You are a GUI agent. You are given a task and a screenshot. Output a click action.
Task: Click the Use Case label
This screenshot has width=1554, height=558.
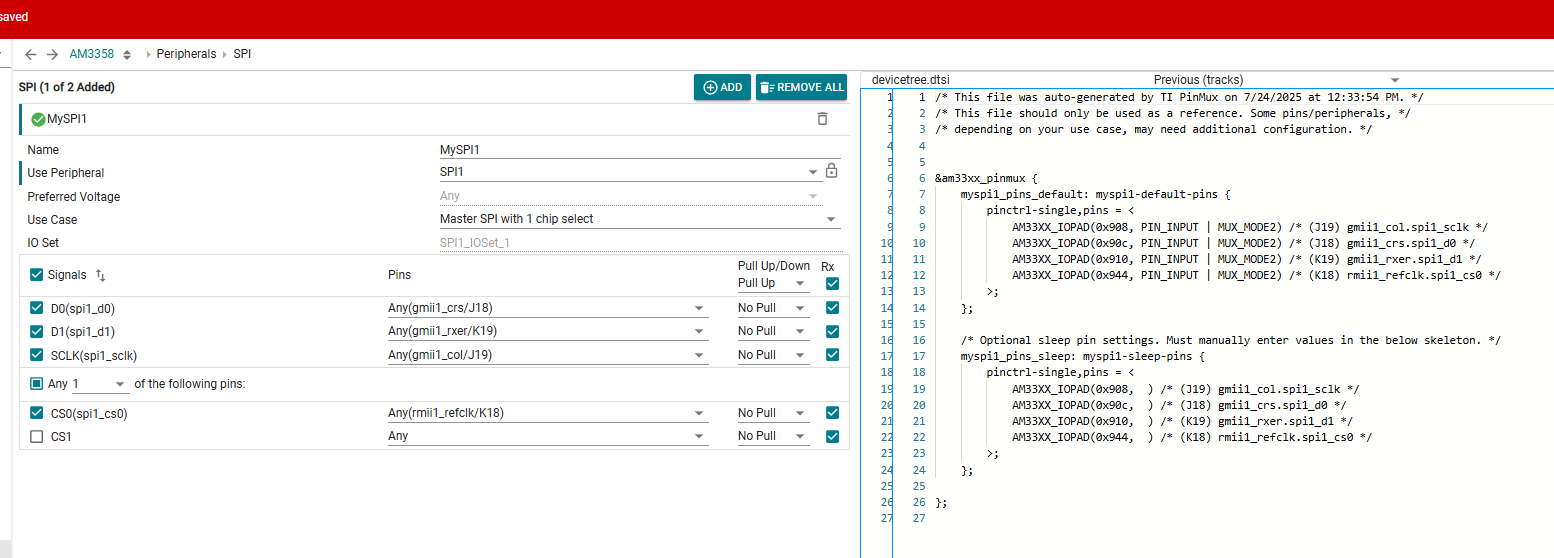(52, 219)
